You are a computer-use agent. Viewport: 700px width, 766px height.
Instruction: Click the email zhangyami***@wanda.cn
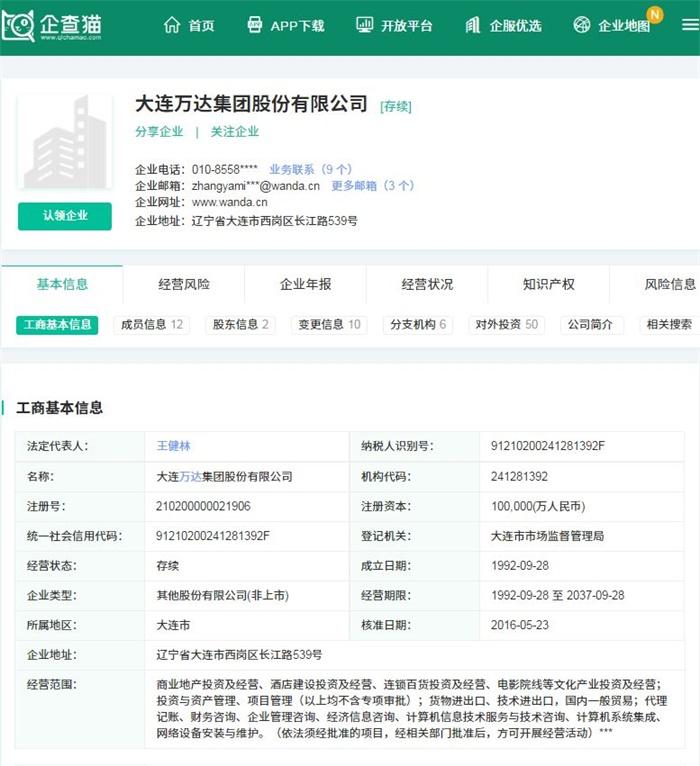pos(255,186)
